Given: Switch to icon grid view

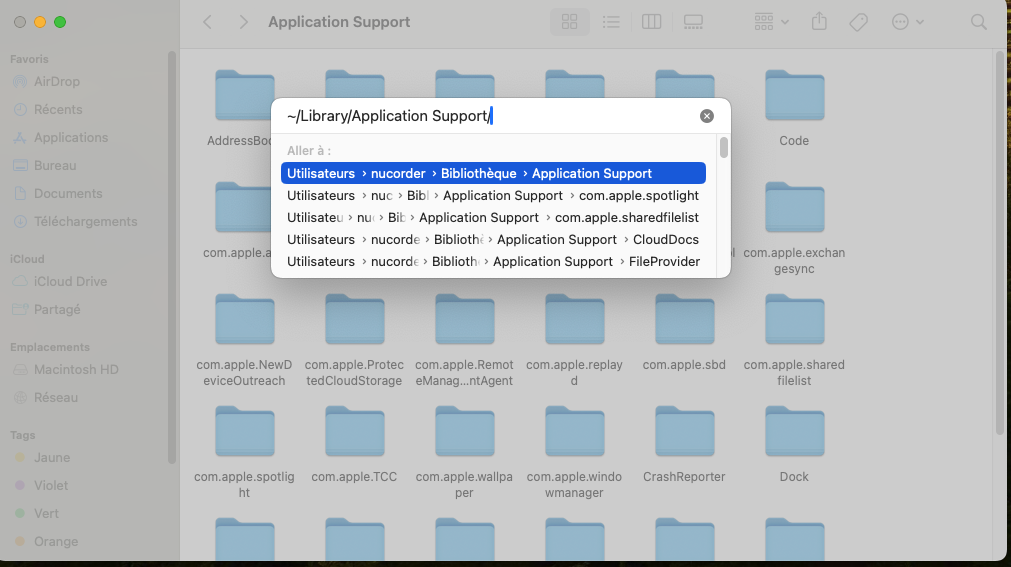Looking at the screenshot, I should click(x=569, y=22).
